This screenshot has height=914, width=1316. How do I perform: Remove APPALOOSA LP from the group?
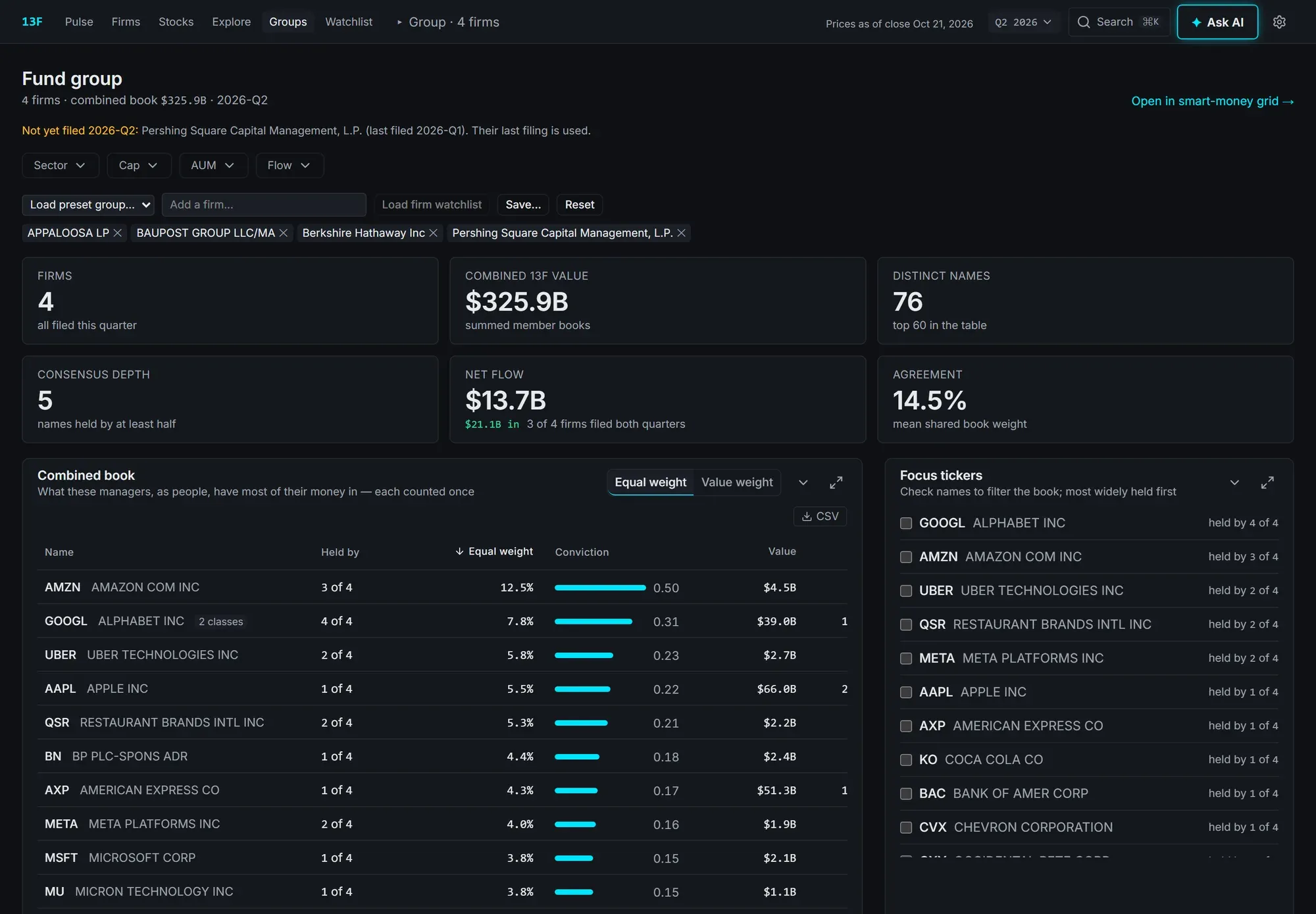(118, 233)
